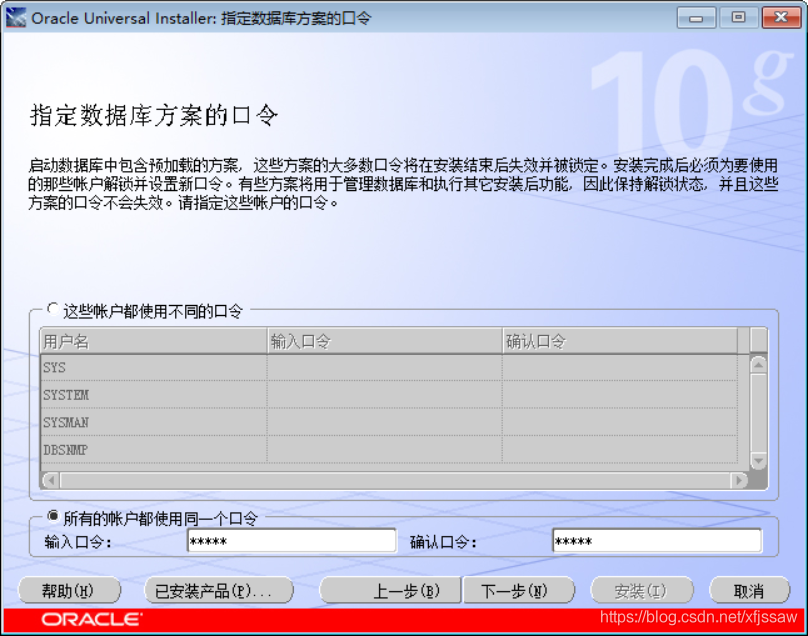Image resolution: width=808 pixels, height=636 pixels.
Task: Click table scrollbar down arrow
Action: pos(758,460)
